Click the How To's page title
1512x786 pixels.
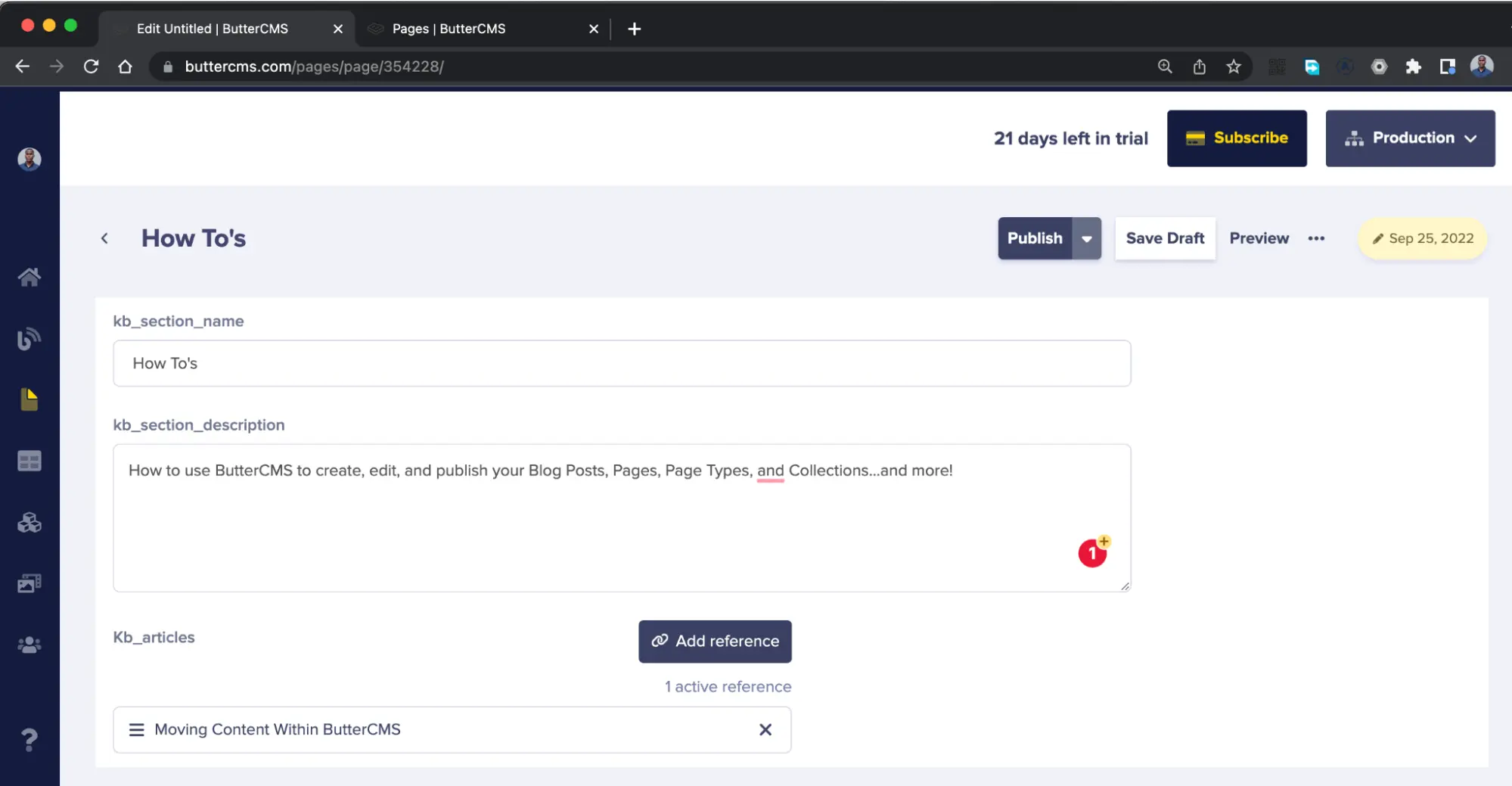click(194, 238)
